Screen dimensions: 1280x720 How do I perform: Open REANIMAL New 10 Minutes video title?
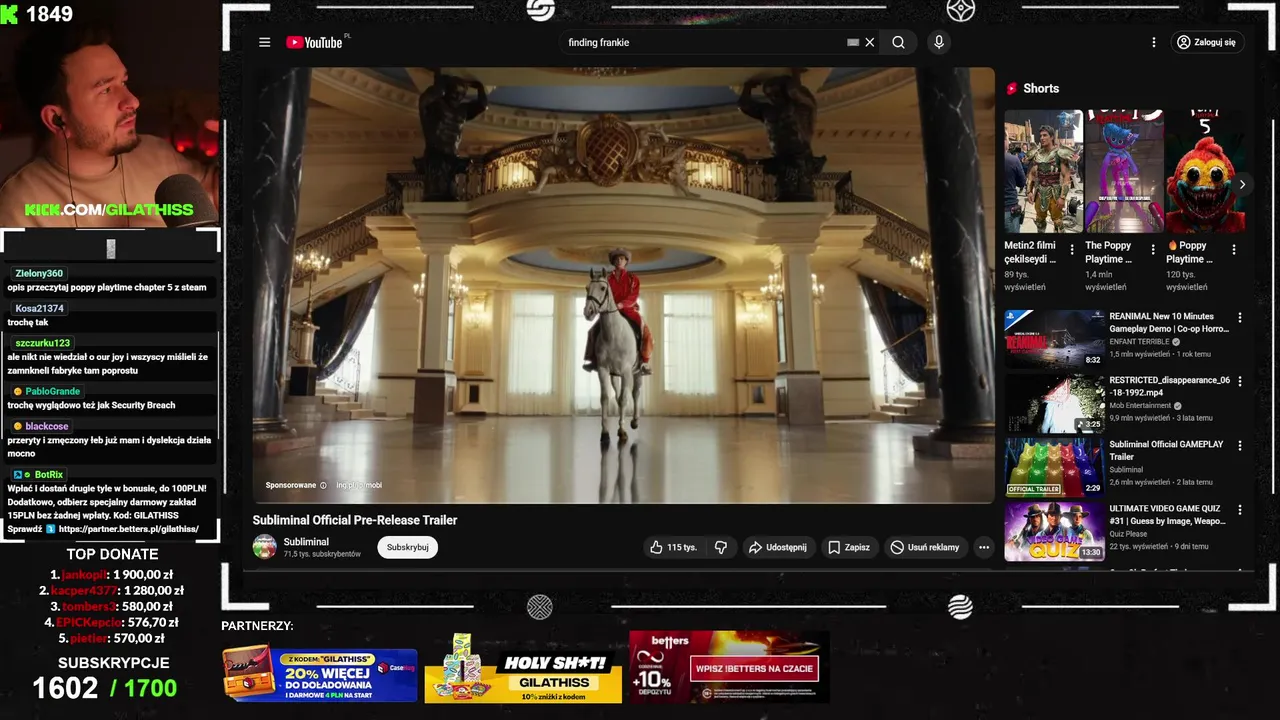point(1168,322)
